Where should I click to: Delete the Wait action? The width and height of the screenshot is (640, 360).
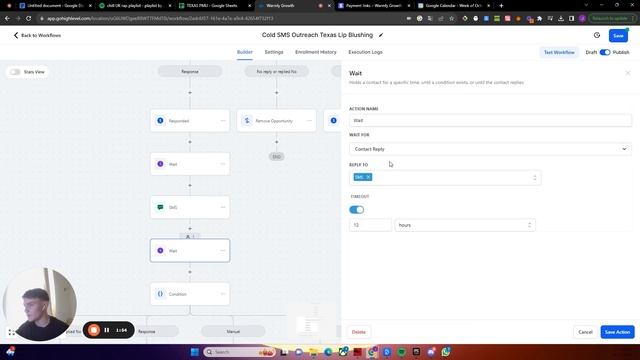tap(358, 332)
